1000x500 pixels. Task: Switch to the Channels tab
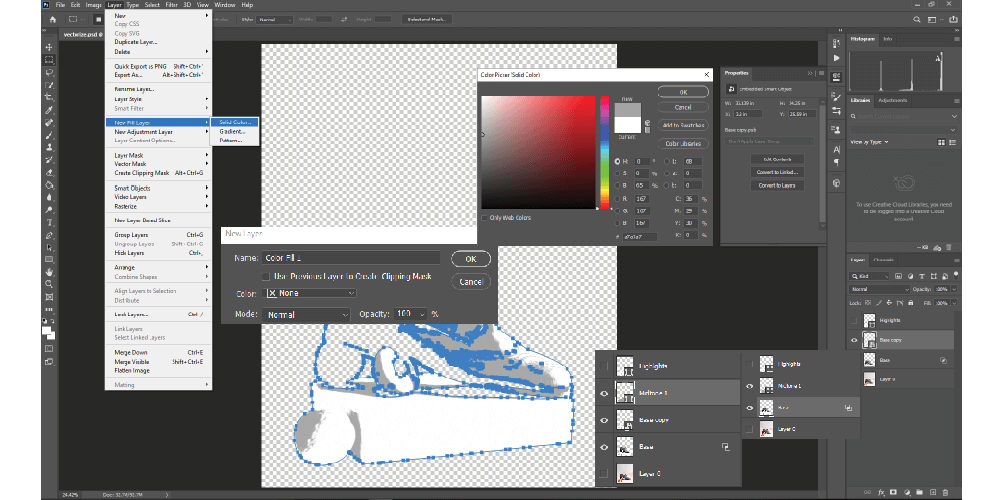tap(883, 260)
